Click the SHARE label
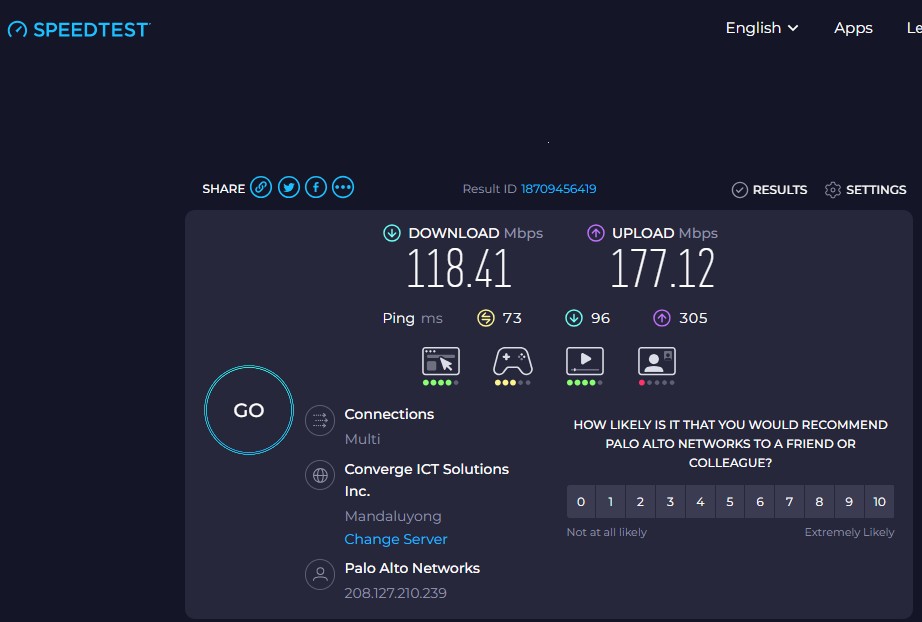 pyautogui.click(x=223, y=189)
